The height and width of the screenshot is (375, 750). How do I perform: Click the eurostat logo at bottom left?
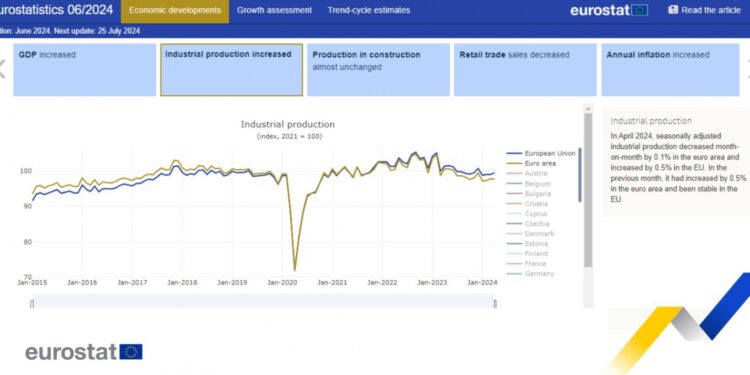pos(84,352)
